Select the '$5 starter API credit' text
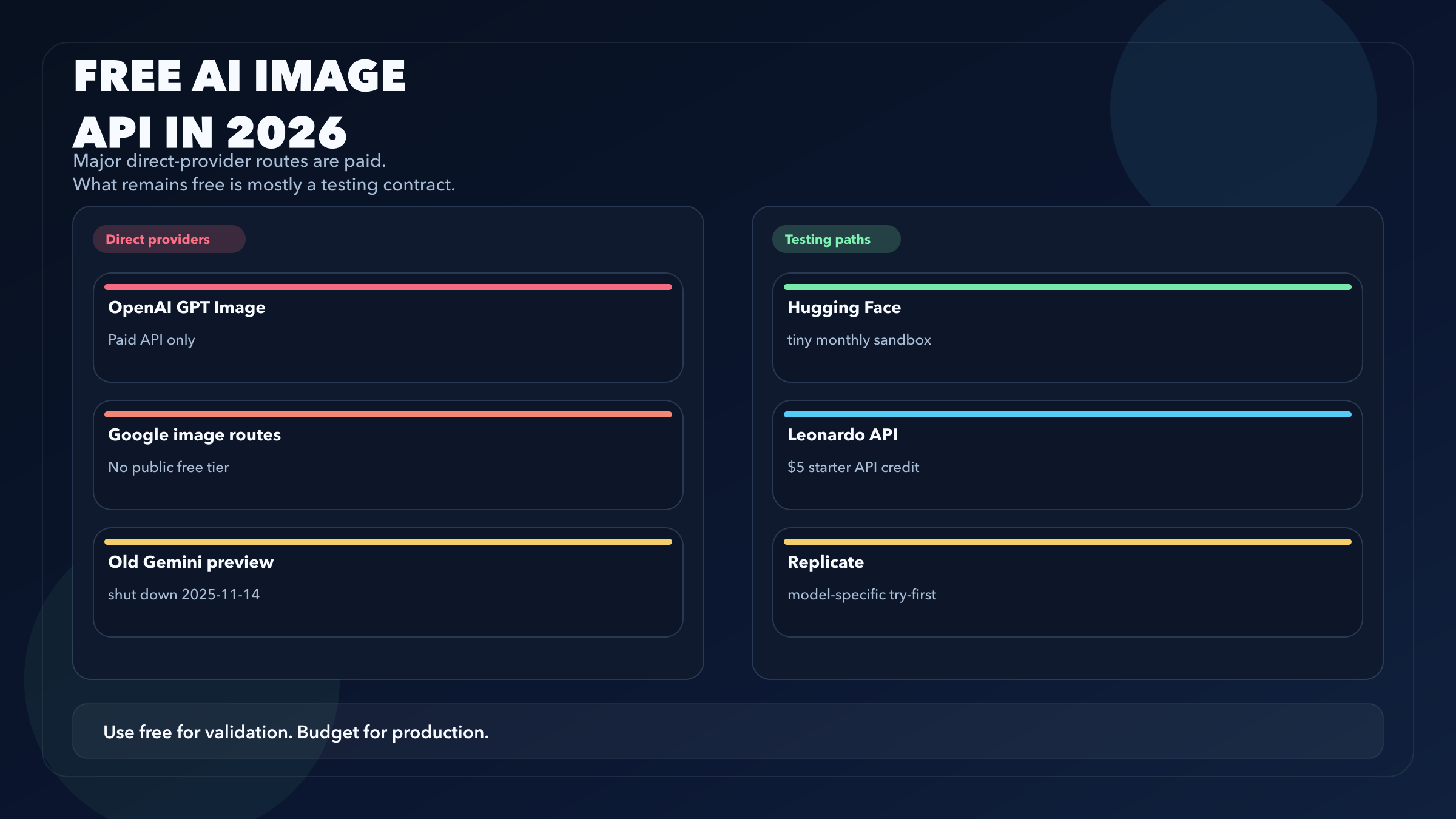Viewport: 1456px width, 819px height. pos(854,467)
